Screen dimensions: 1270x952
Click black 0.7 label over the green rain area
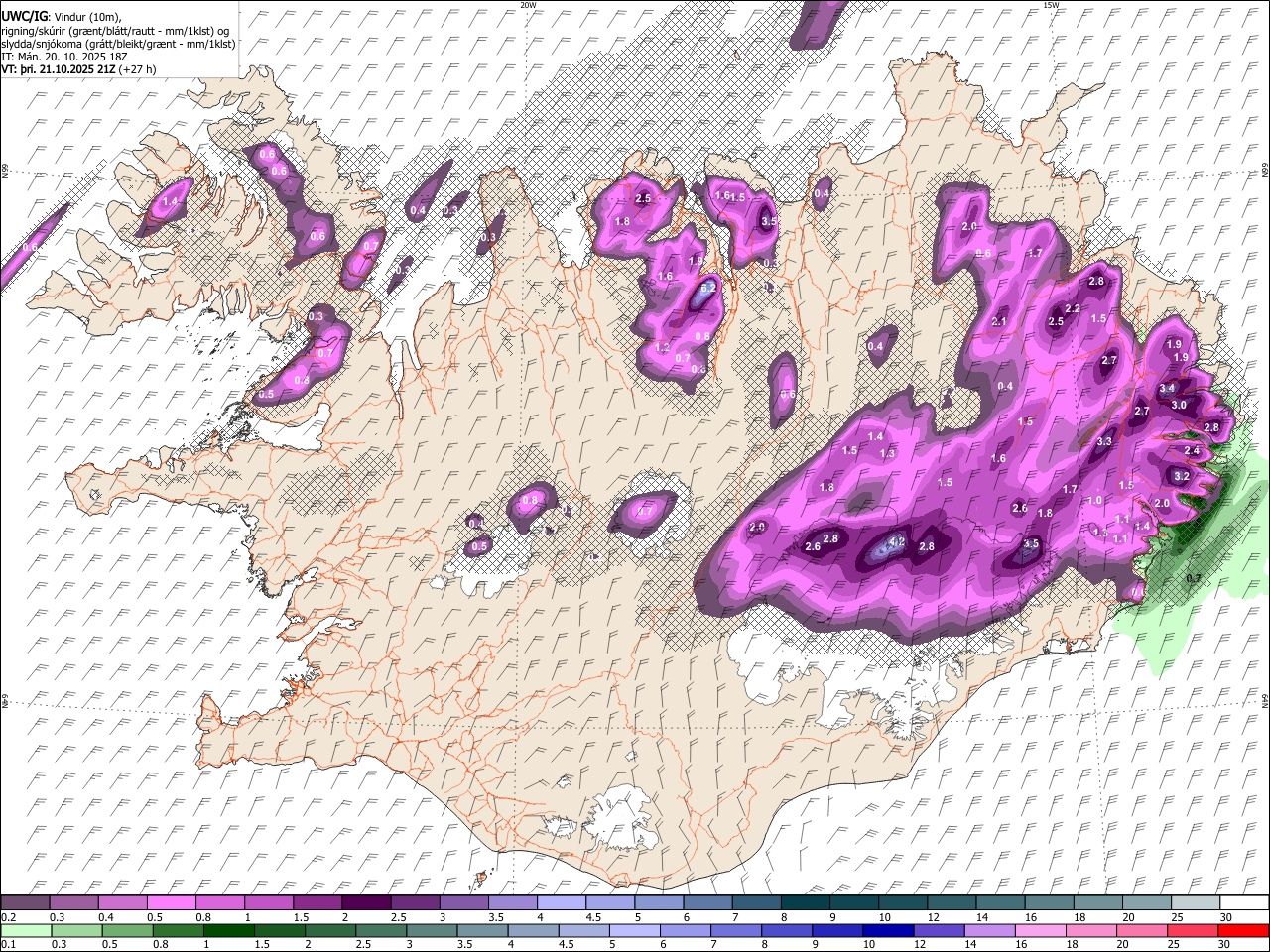[x=1195, y=577]
